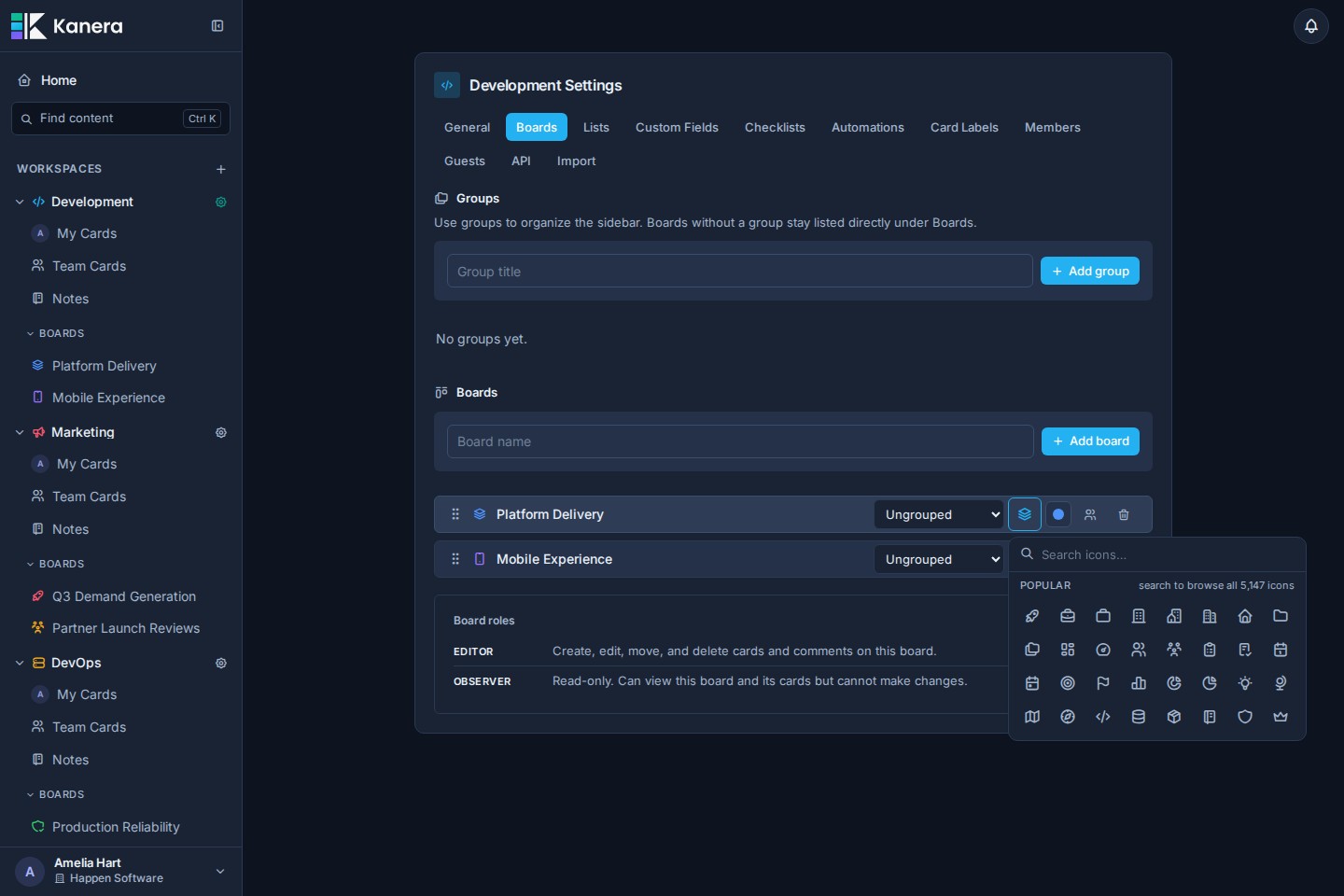
Task: Click the trash icon on Platform Delivery row
Action: [x=1124, y=514]
